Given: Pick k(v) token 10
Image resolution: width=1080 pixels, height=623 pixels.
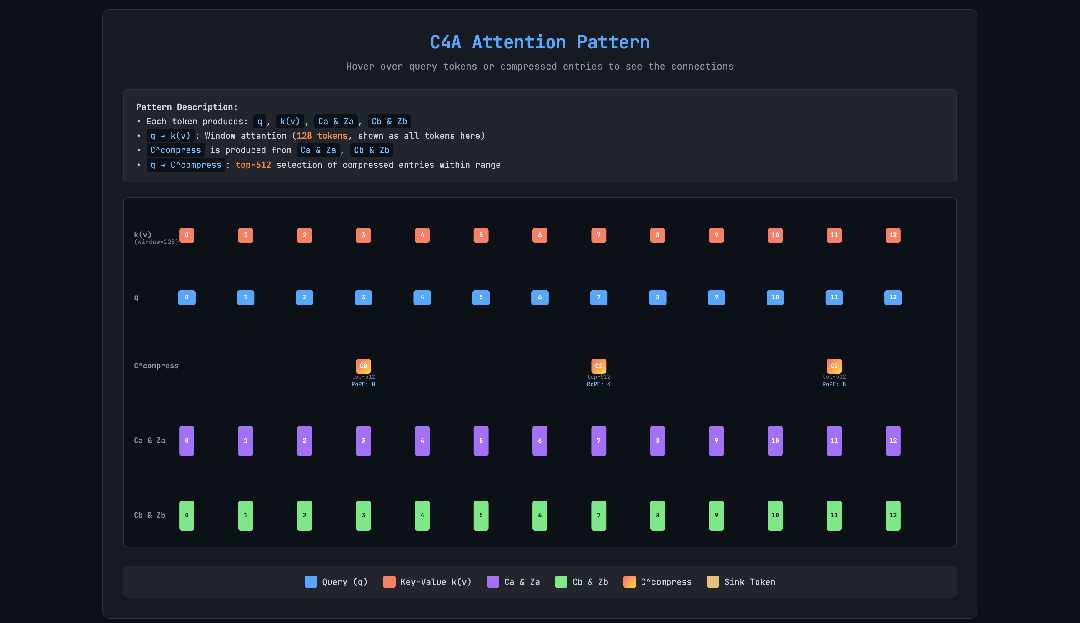Looking at the screenshot, I should pyautogui.click(x=776, y=235).
